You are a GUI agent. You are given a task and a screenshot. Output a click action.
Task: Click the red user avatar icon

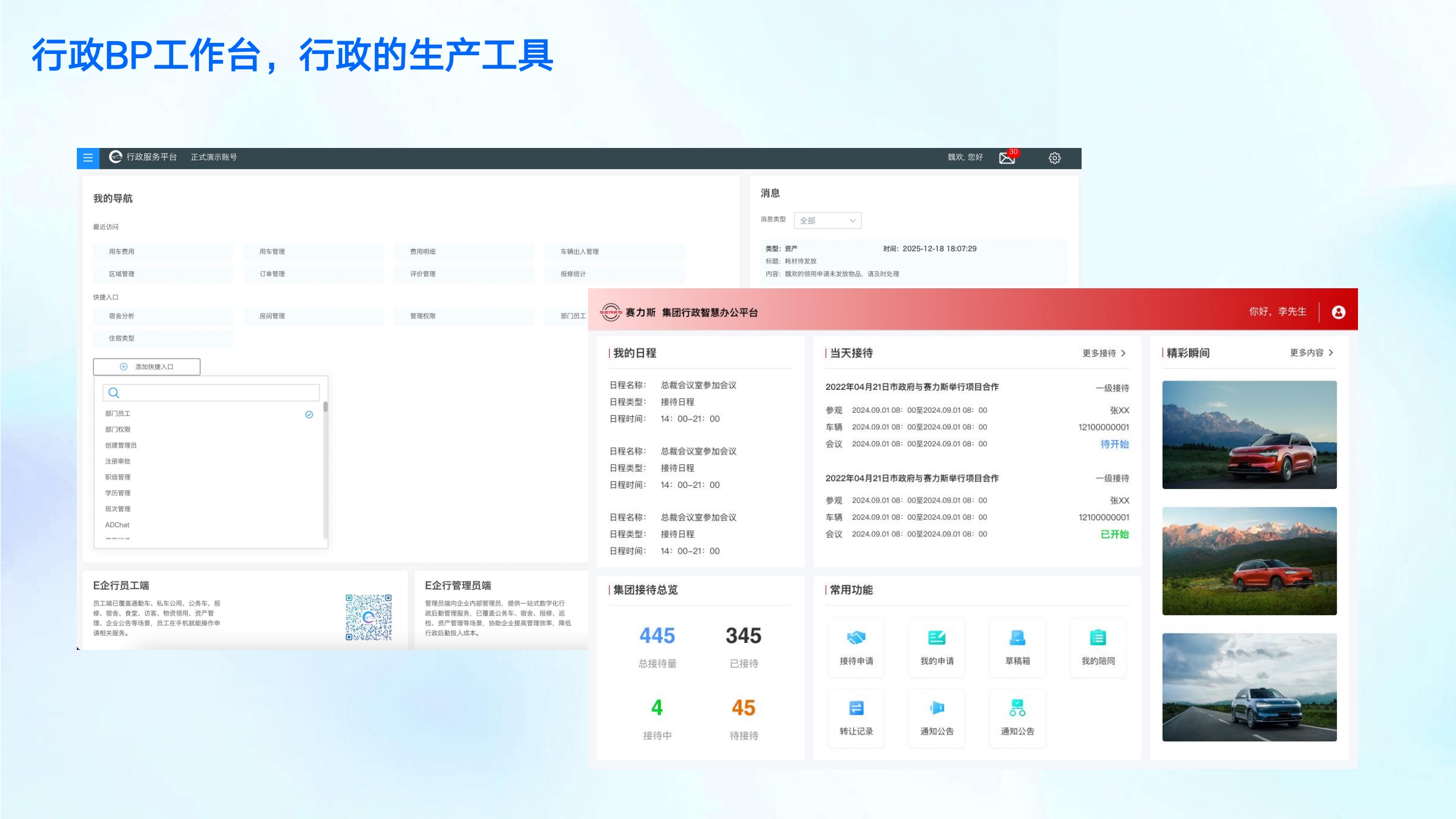coord(1339,312)
